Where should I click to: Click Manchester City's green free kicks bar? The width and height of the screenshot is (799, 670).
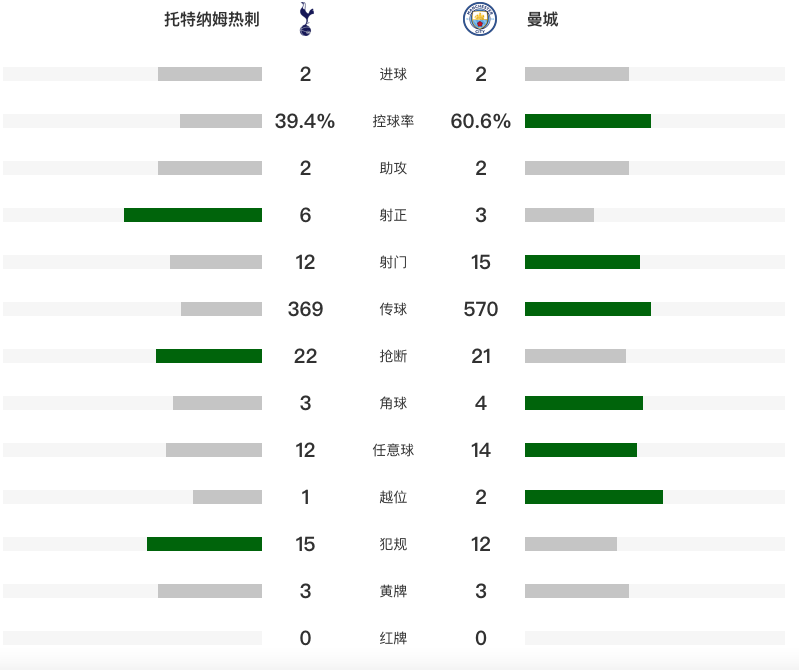click(581, 450)
